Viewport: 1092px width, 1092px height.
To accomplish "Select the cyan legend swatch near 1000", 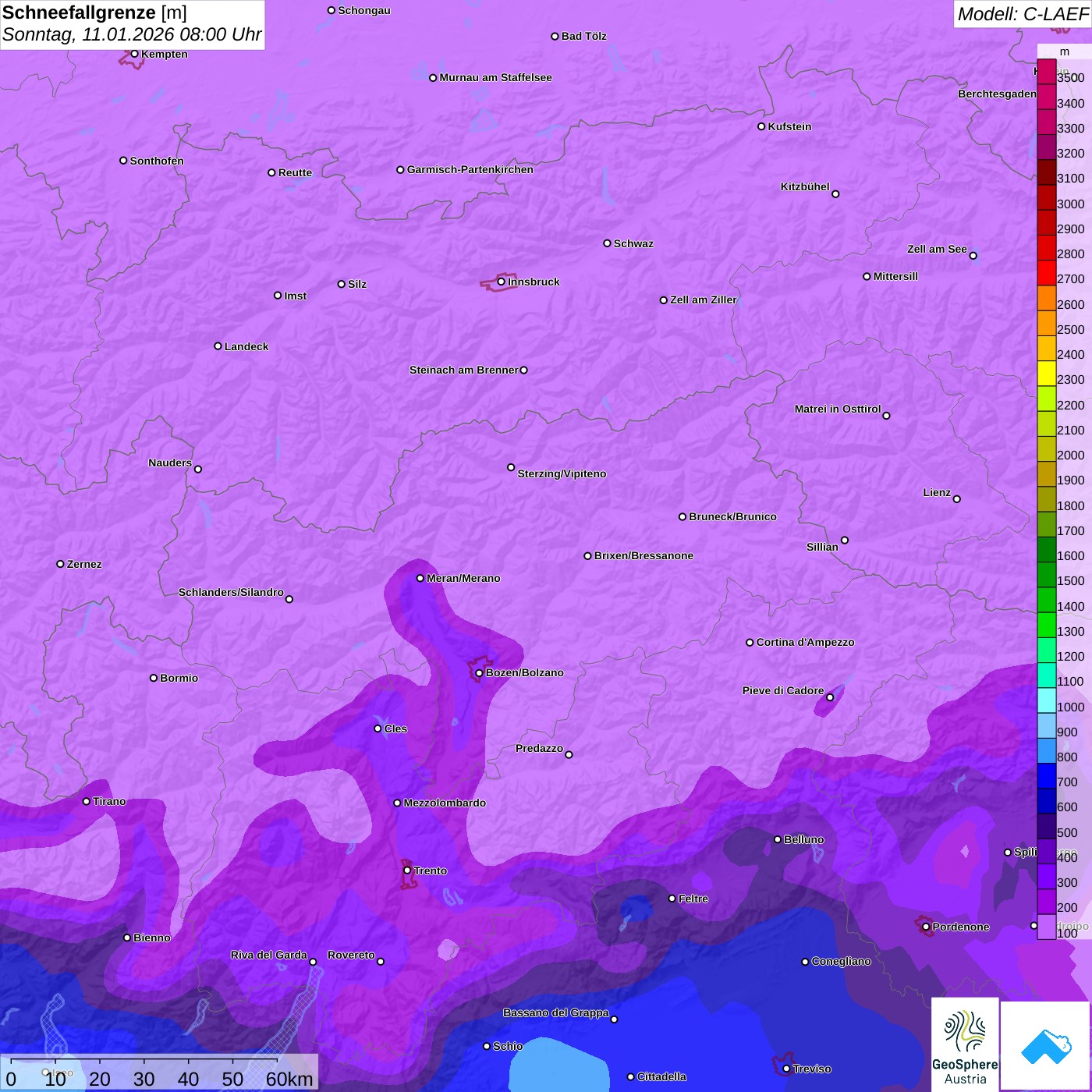I will pyautogui.click(x=1046, y=700).
